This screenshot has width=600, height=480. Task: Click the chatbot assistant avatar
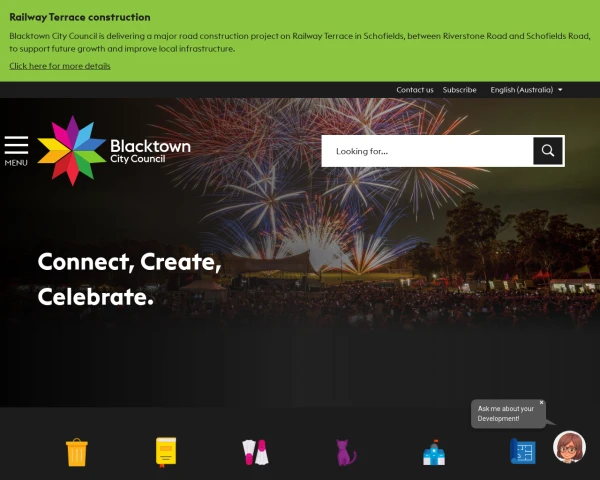coord(569,447)
